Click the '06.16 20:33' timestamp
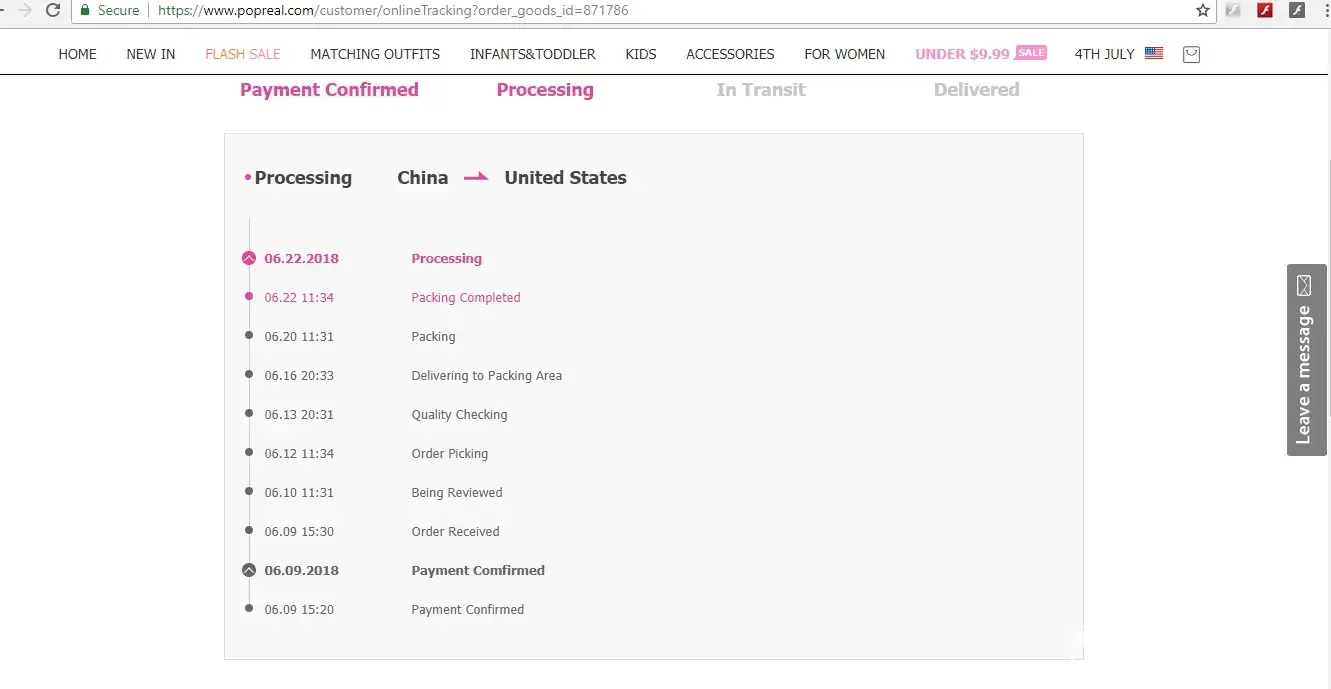 tap(299, 375)
